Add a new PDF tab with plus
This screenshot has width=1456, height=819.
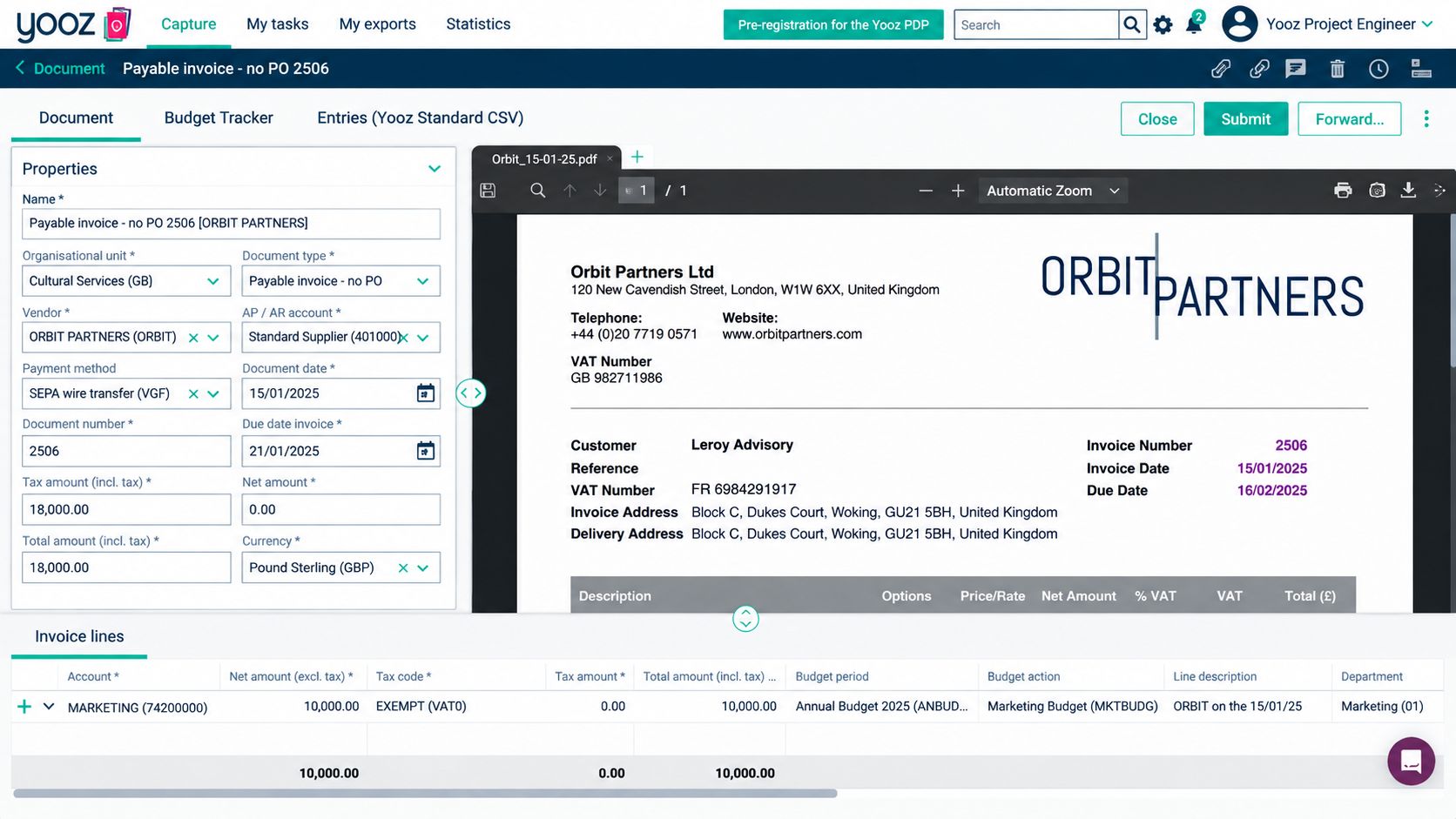[637, 157]
